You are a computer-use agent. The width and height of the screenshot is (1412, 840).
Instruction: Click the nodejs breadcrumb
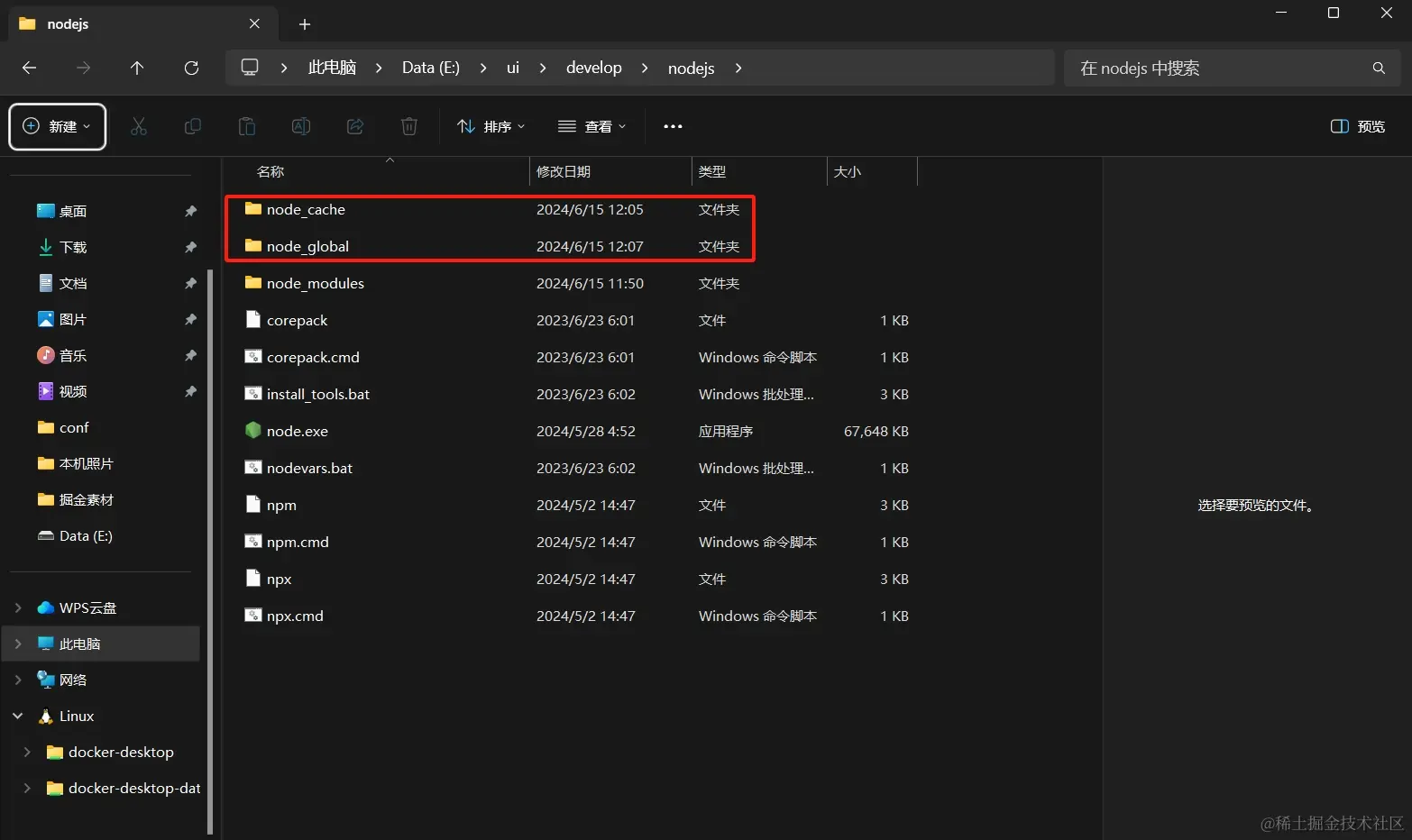(x=692, y=68)
